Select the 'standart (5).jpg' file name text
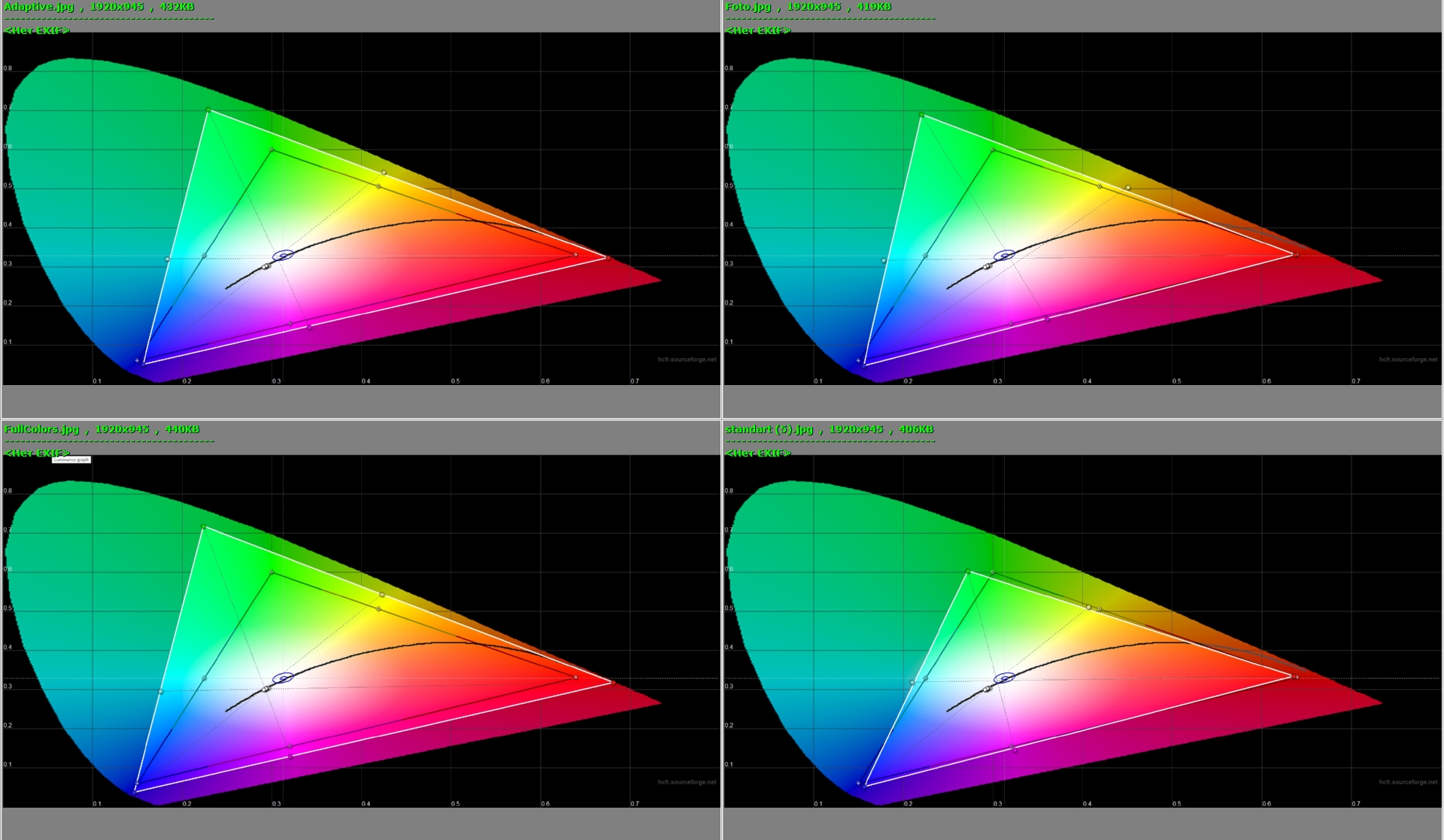The width and height of the screenshot is (1444, 840). [769, 429]
